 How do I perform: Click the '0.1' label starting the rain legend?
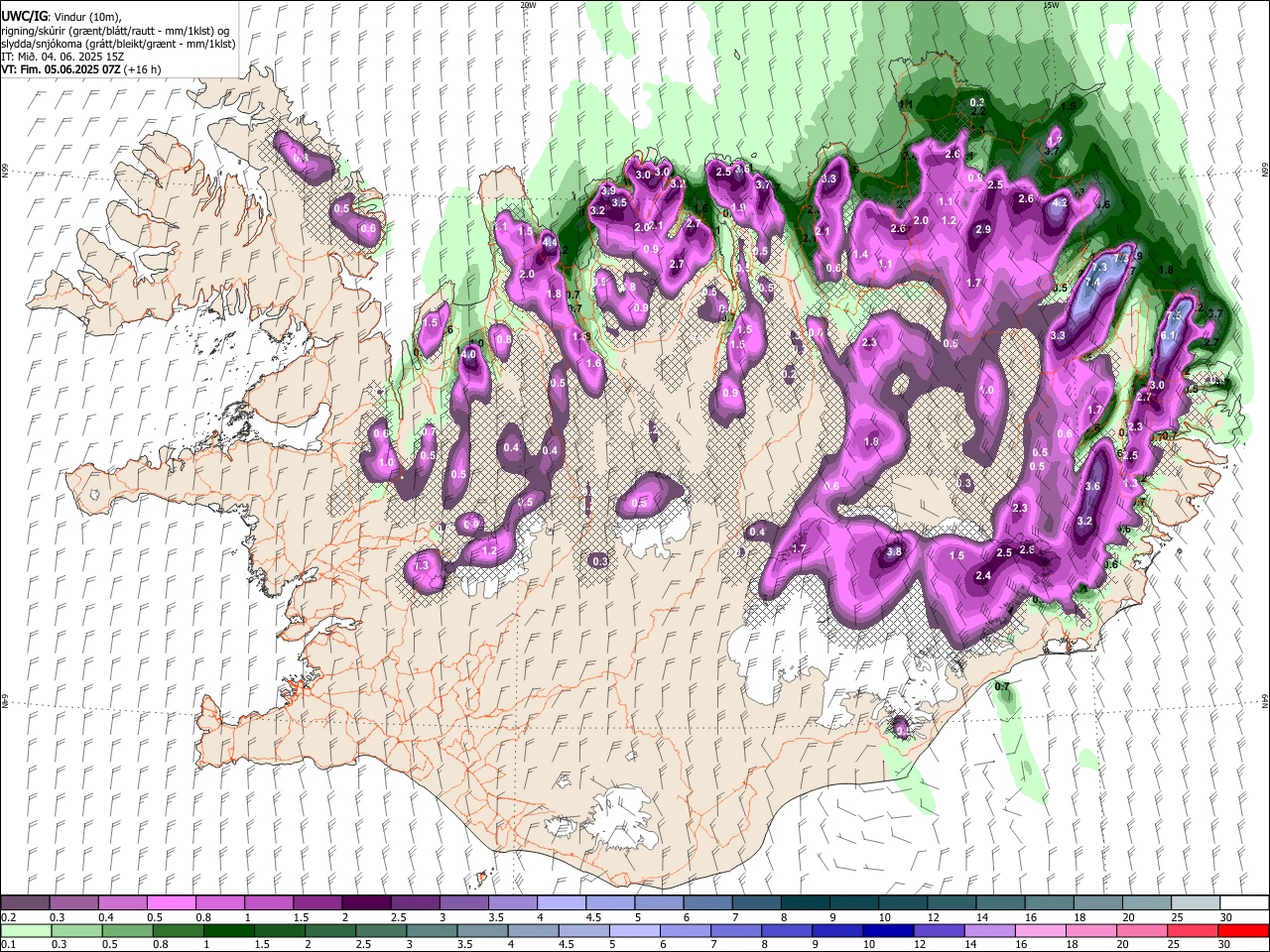[x=9, y=944]
